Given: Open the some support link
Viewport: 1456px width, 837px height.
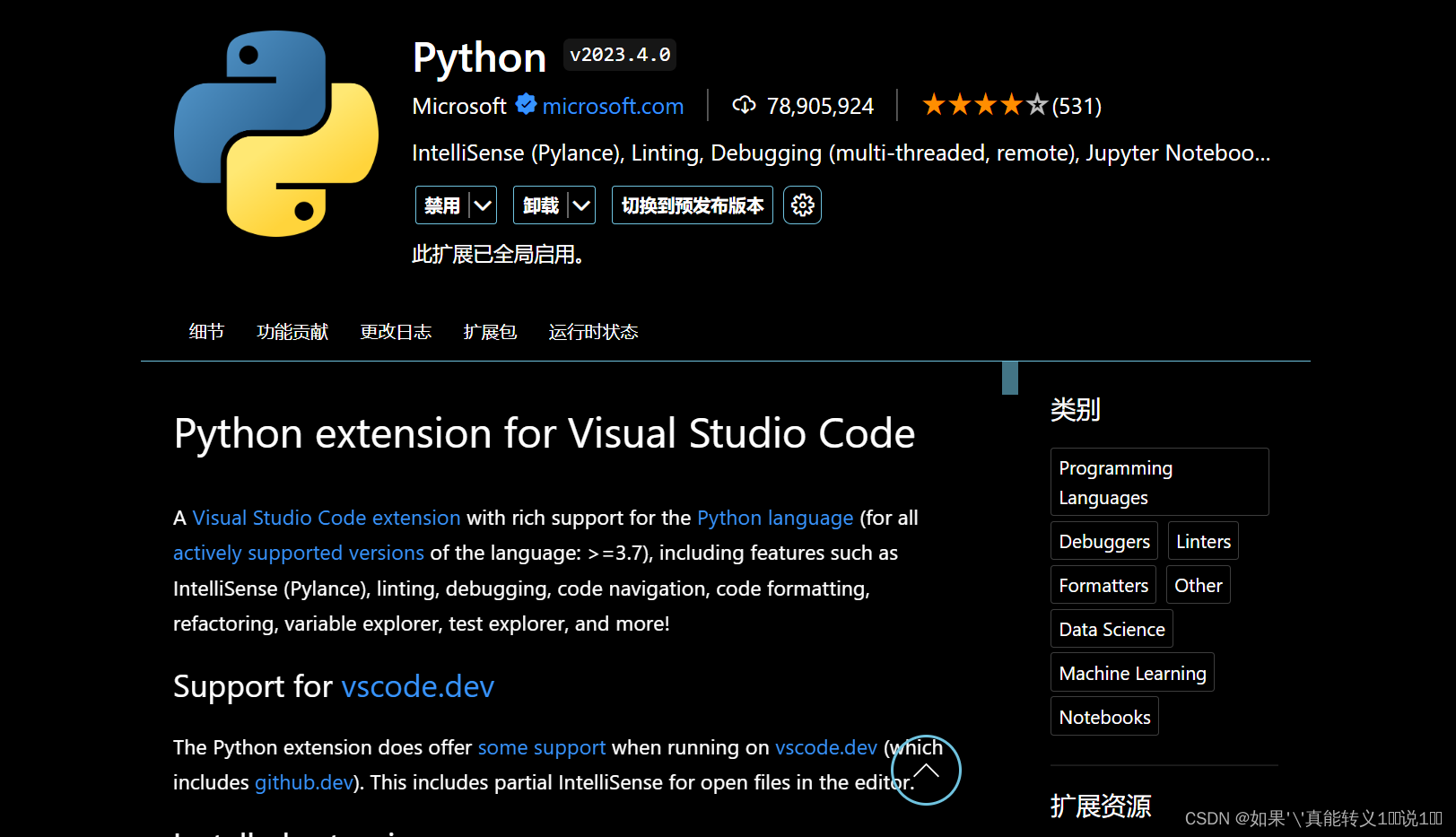Looking at the screenshot, I should coord(542,747).
